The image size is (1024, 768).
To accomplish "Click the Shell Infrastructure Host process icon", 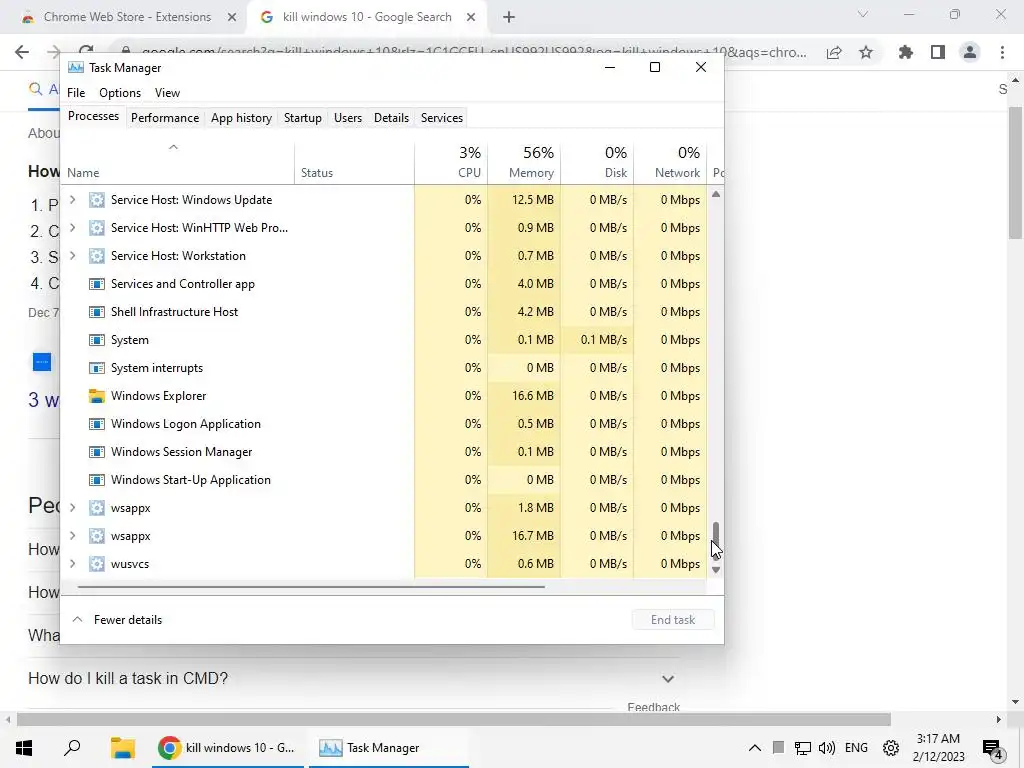I will (97, 312).
